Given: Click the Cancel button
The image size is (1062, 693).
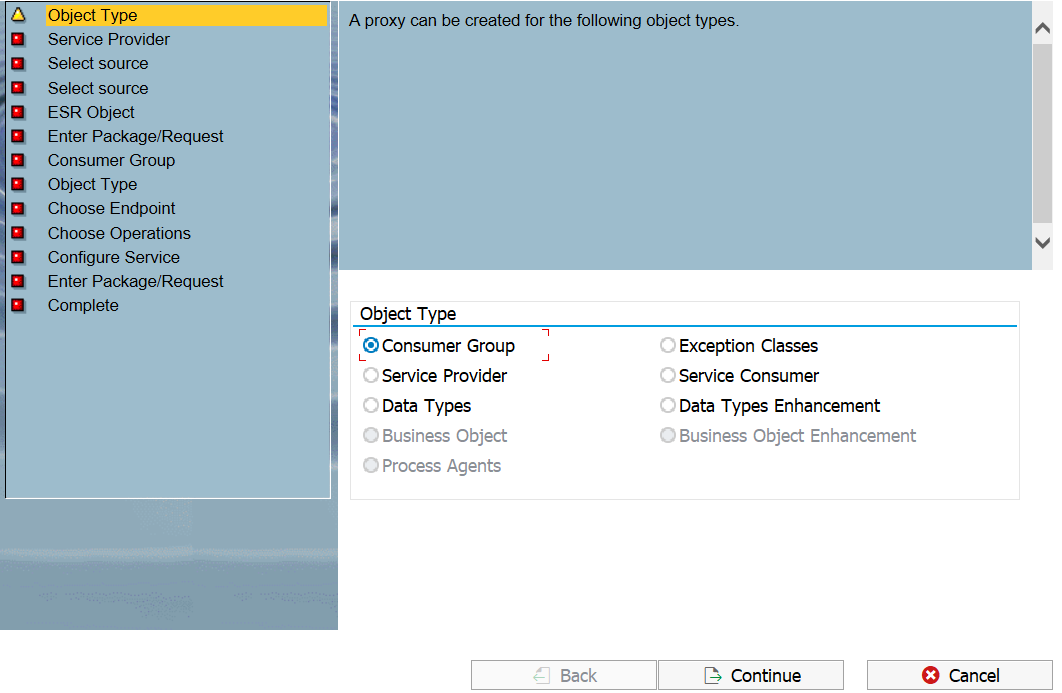Looking at the screenshot, I should [x=960, y=675].
